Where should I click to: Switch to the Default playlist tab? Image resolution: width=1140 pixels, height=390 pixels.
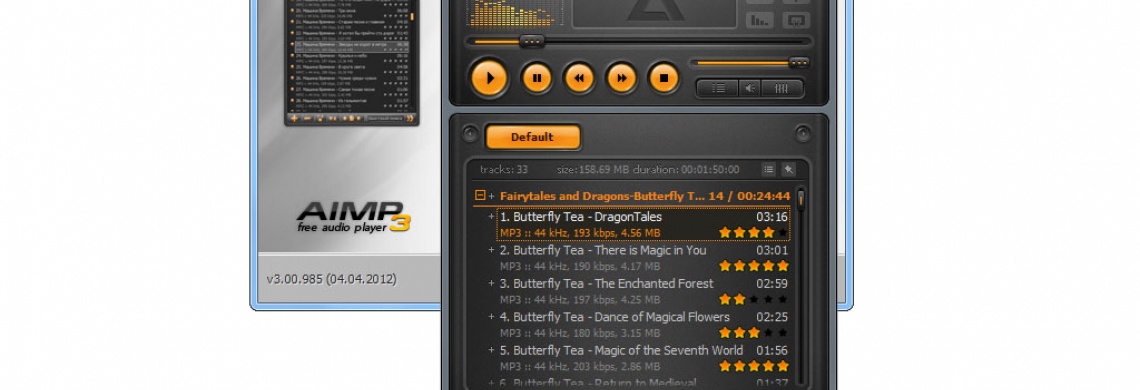point(533,137)
